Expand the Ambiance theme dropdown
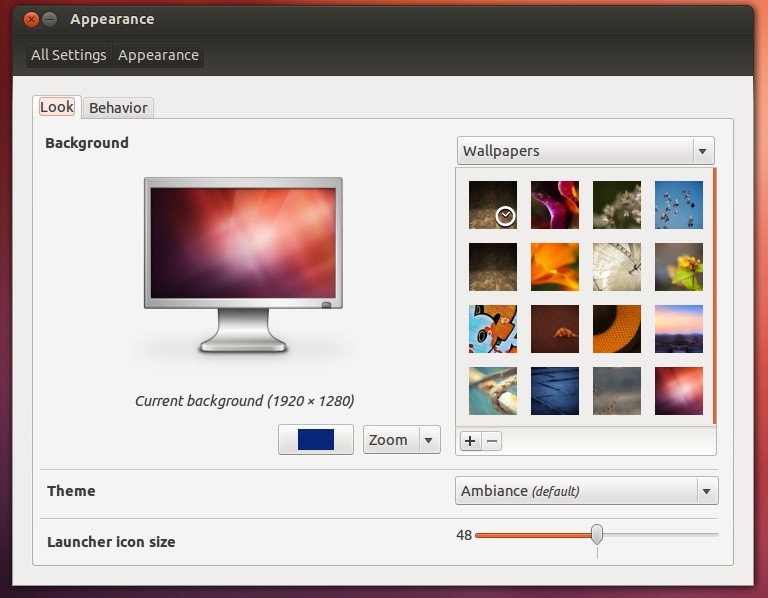This screenshot has width=768, height=598. click(587, 491)
